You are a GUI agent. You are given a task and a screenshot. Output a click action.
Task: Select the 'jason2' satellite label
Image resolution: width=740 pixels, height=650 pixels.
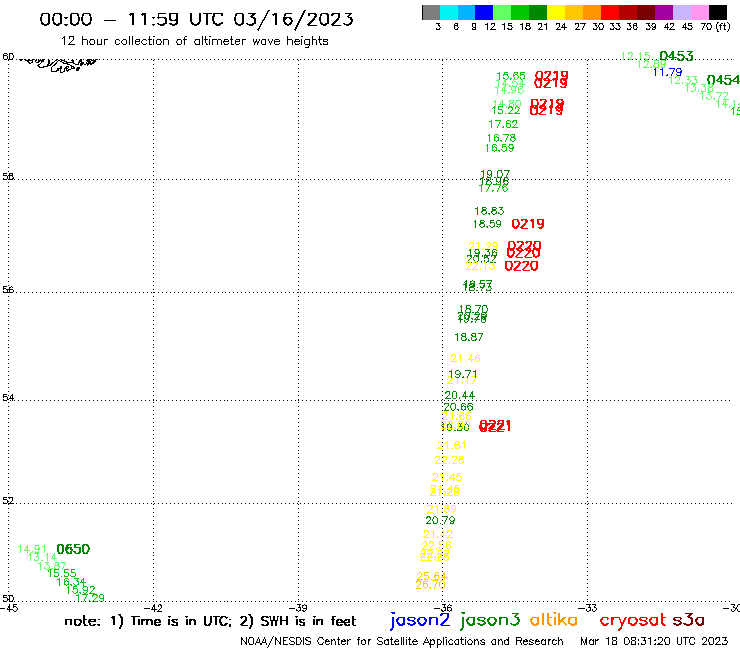pyautogui.click(x=420, y=620)
